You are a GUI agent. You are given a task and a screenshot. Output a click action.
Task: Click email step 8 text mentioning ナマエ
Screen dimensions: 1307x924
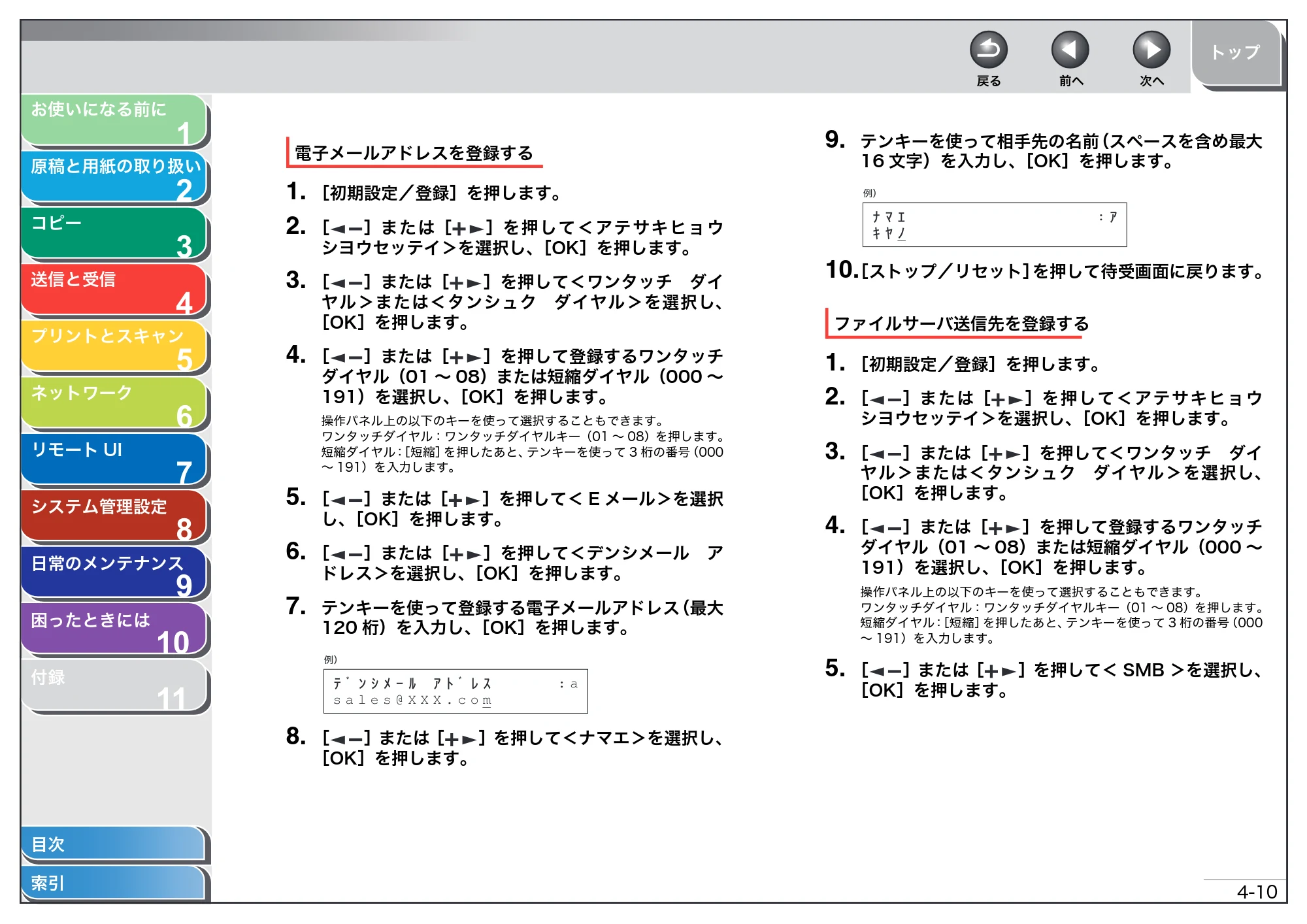[523, 748]
